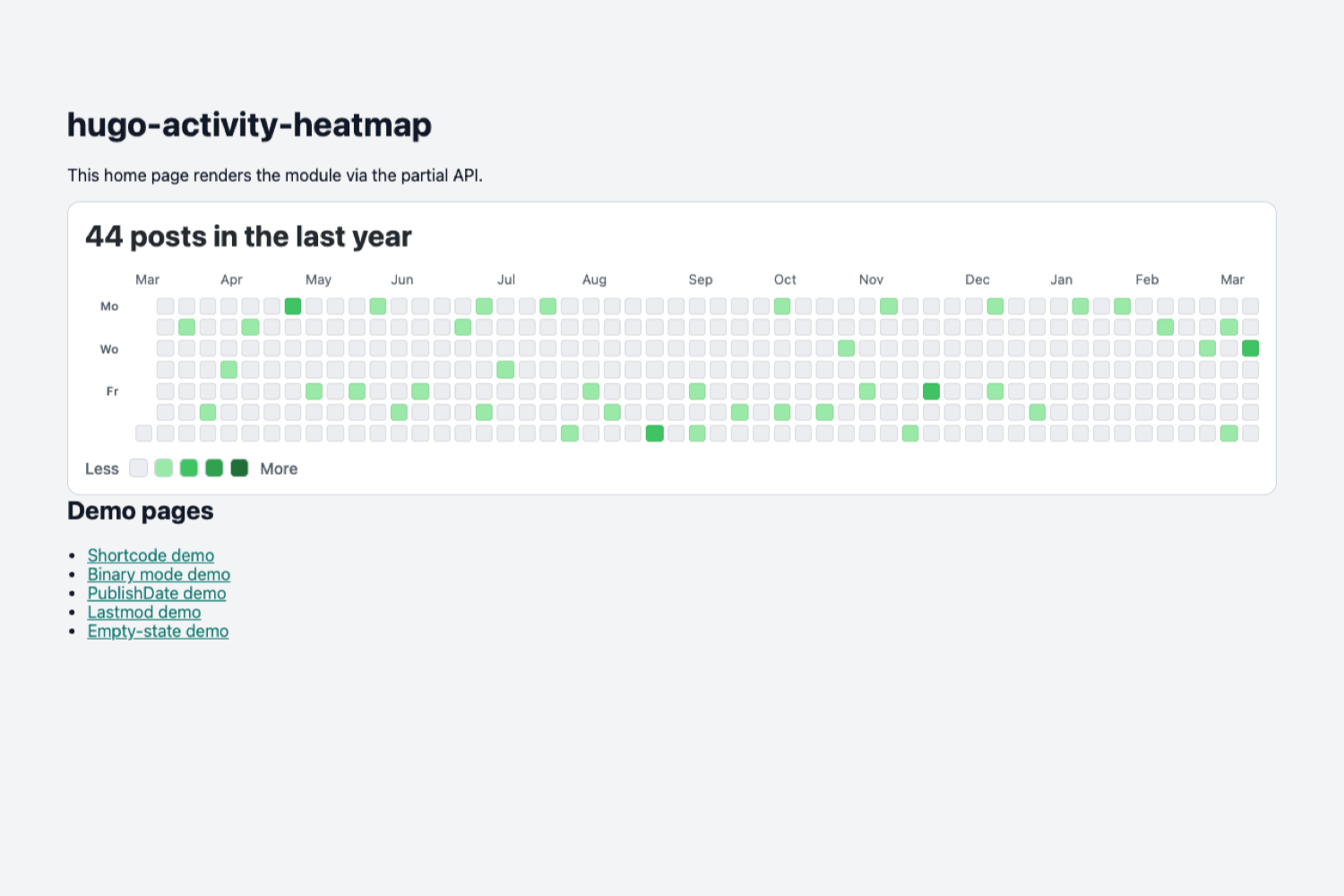
Task: Select the darkest green legend swatch
Action: coord(239,468)
